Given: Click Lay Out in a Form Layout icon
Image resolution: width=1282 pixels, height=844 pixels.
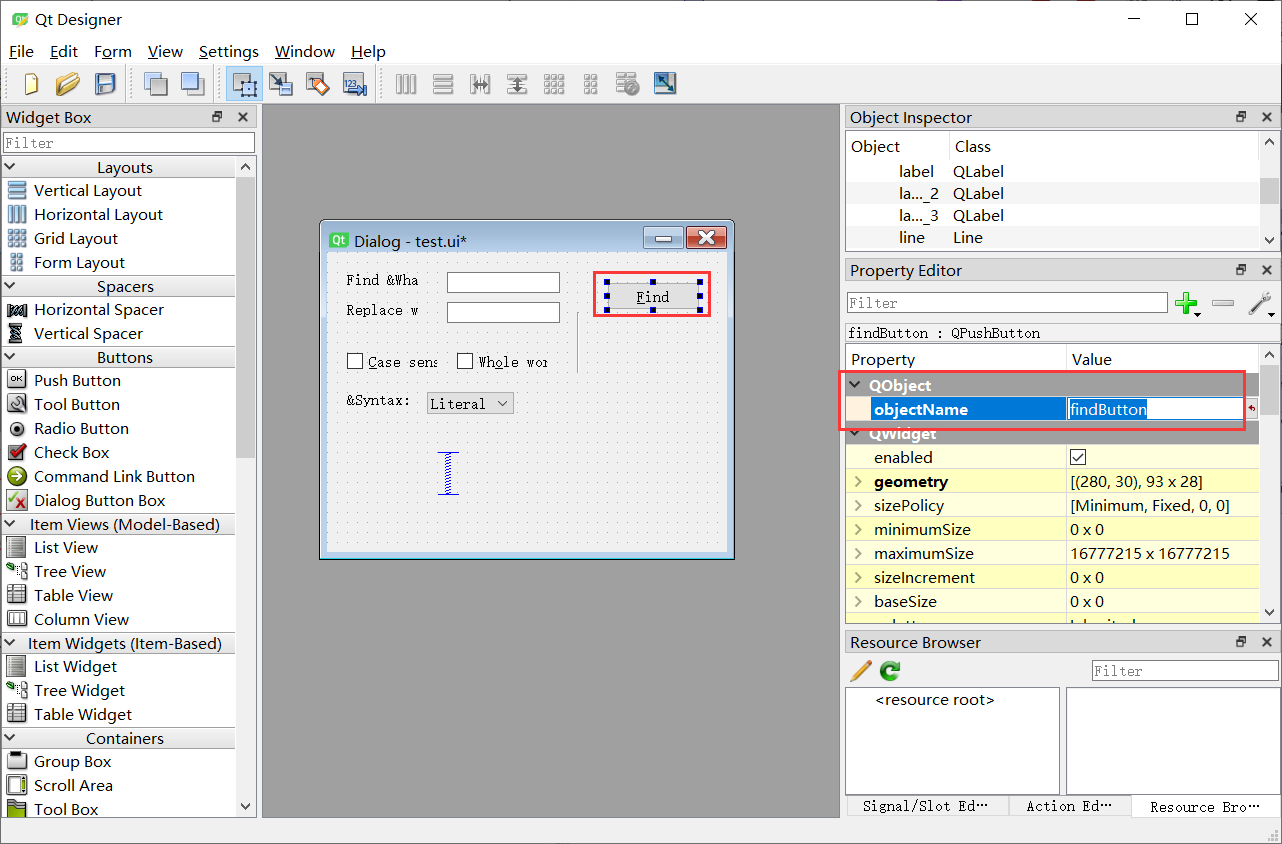Looking at the screenshot, I should pos(591,84).
